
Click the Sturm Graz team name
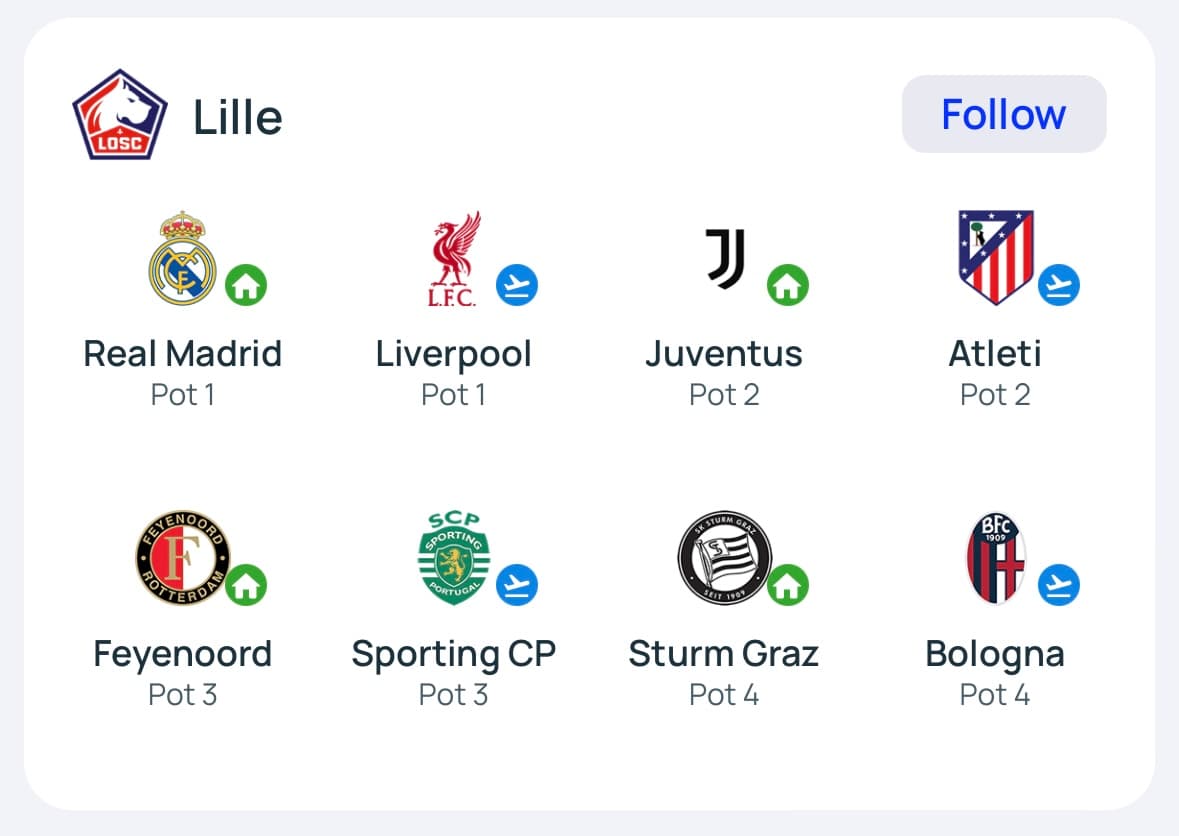724,654
